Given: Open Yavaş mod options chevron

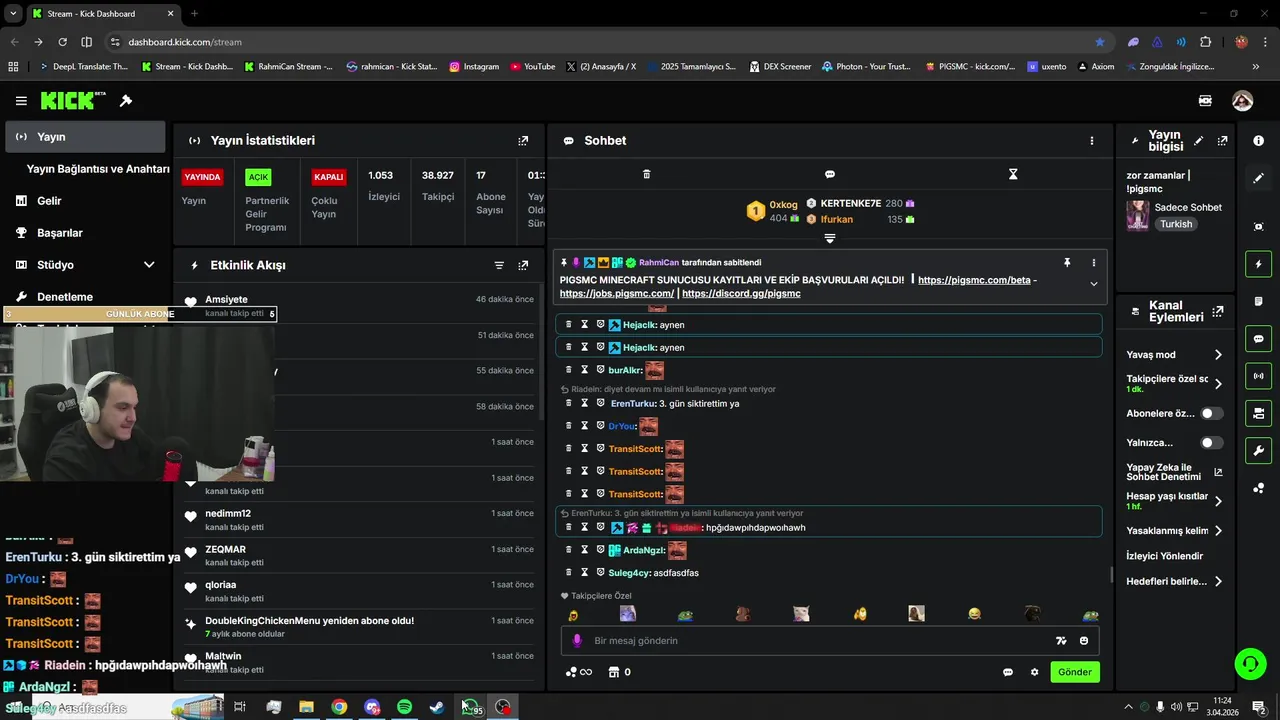Looking at the screenshot, I should pos(1218,355).
